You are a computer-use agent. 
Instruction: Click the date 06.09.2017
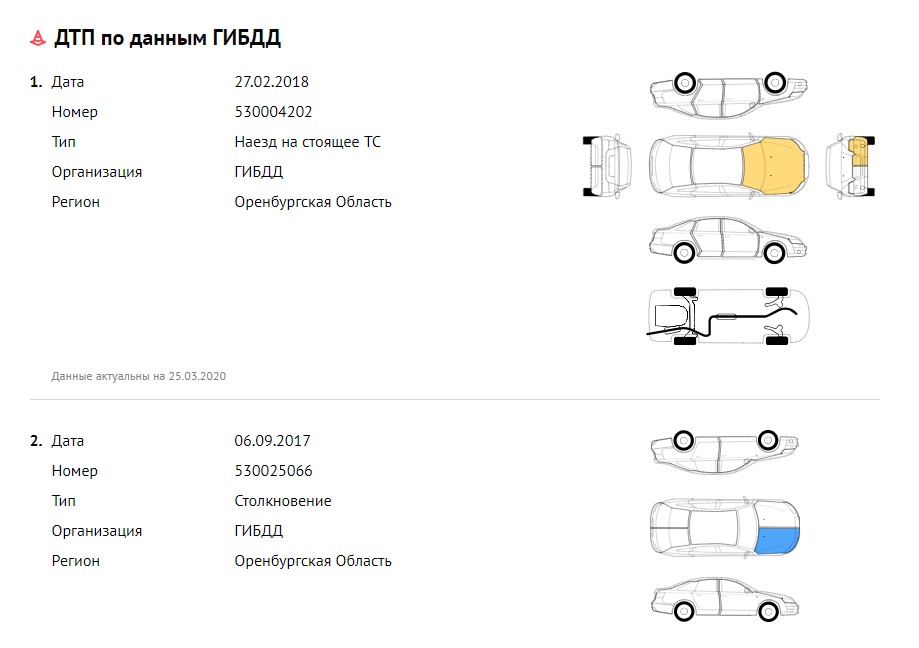tap(273, 441)
